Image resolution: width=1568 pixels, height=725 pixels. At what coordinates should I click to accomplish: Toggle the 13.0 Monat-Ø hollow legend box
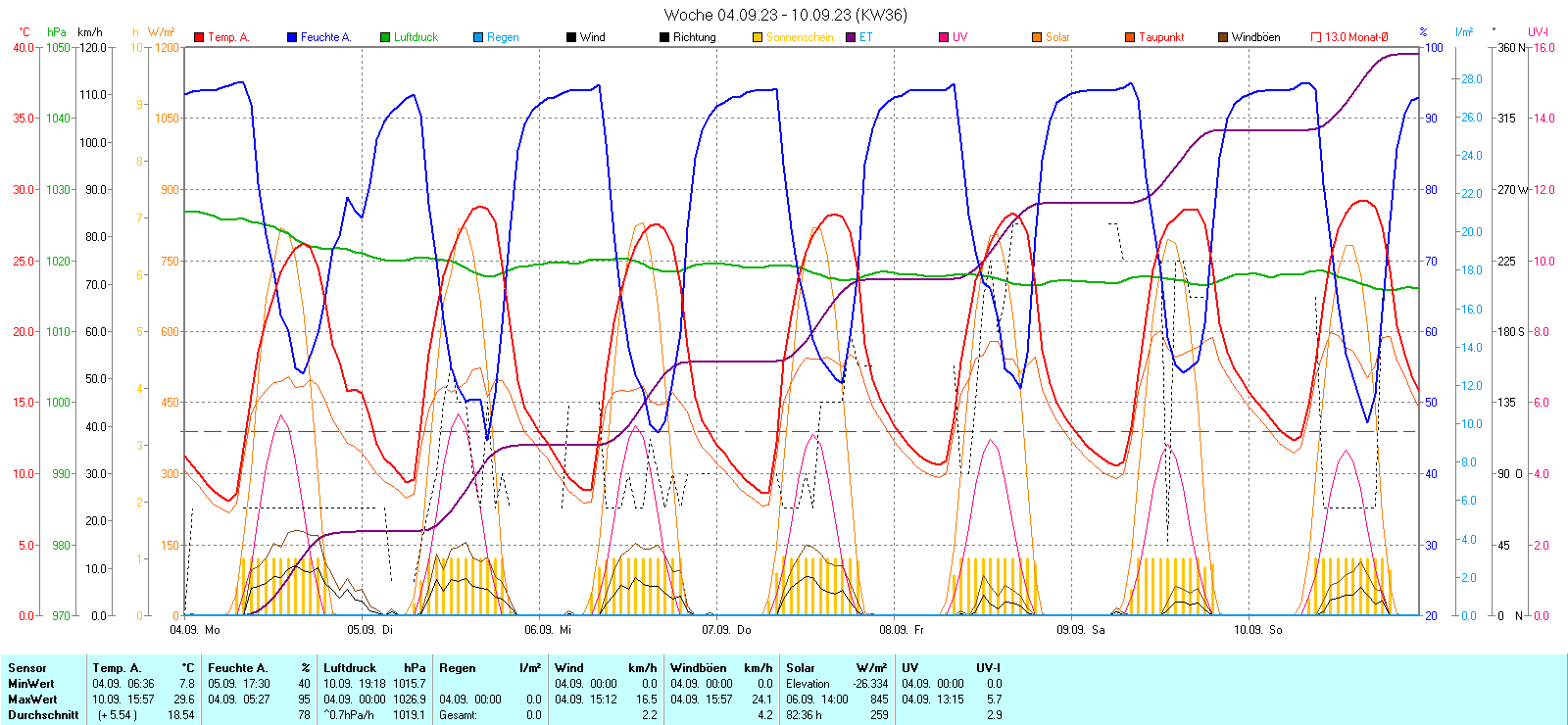(x=1316, y=37)
